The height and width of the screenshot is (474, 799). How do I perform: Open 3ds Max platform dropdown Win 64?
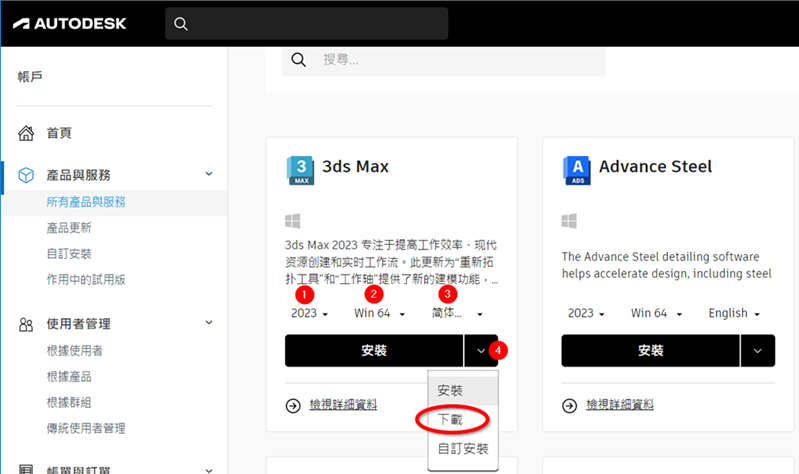click(379, 313)
